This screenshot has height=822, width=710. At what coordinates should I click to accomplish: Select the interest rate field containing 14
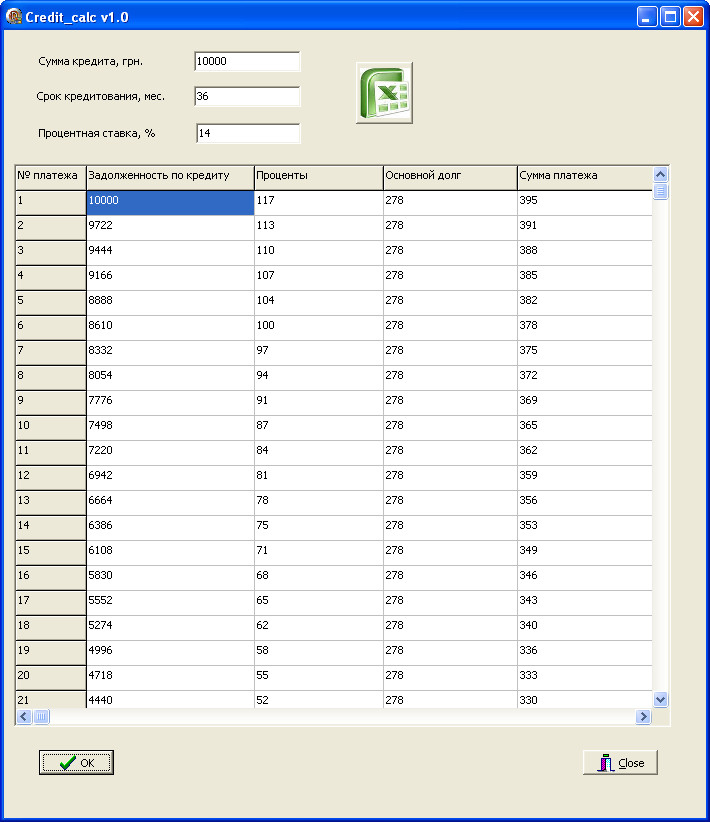point(247,133)
